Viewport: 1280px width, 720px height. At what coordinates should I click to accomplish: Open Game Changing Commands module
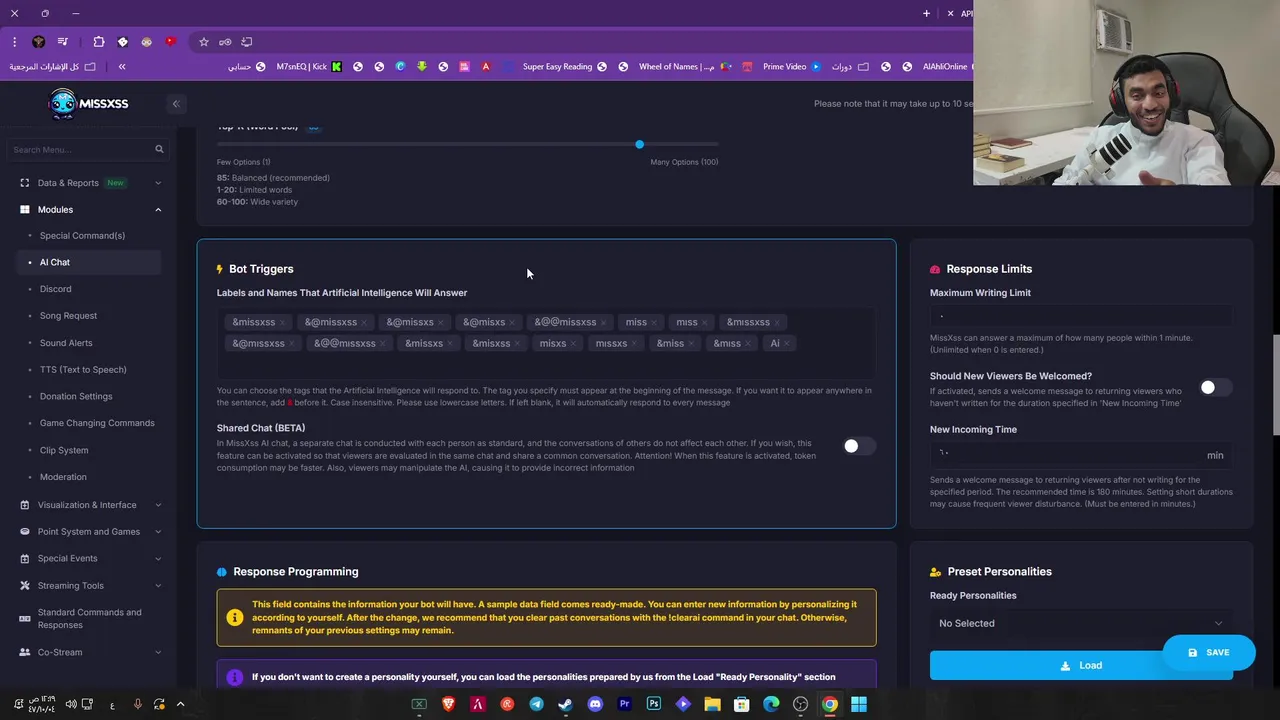[97, 423]
